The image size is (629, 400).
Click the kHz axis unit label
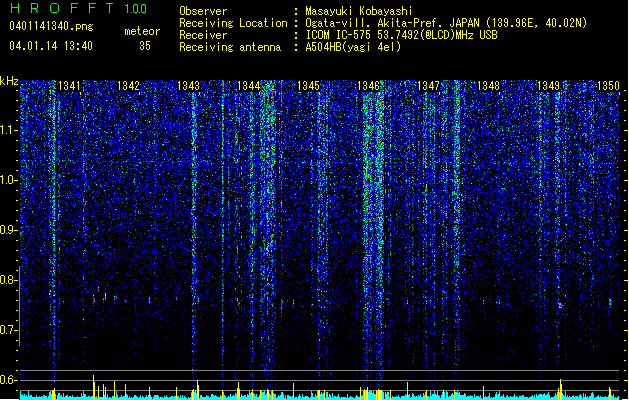pyautogui.click(x=9, y=81)
